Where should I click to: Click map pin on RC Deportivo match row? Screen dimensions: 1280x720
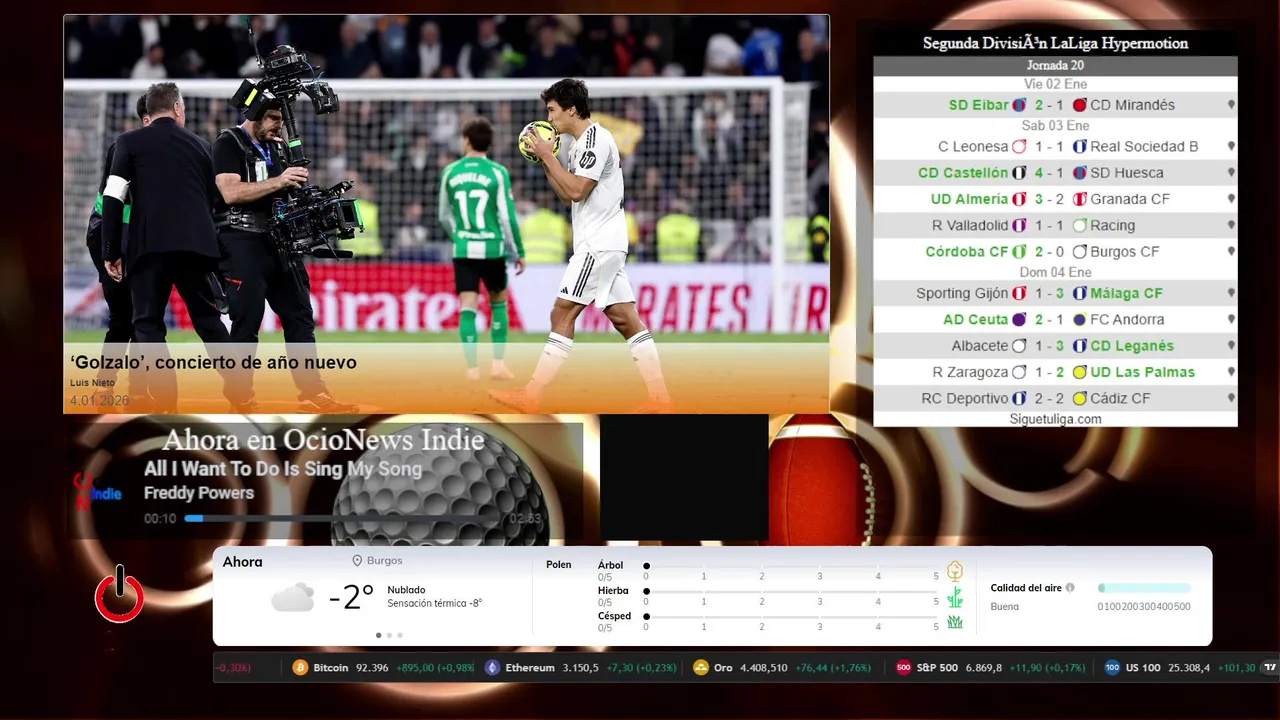pyautogui.click(x=1231, y=398)
